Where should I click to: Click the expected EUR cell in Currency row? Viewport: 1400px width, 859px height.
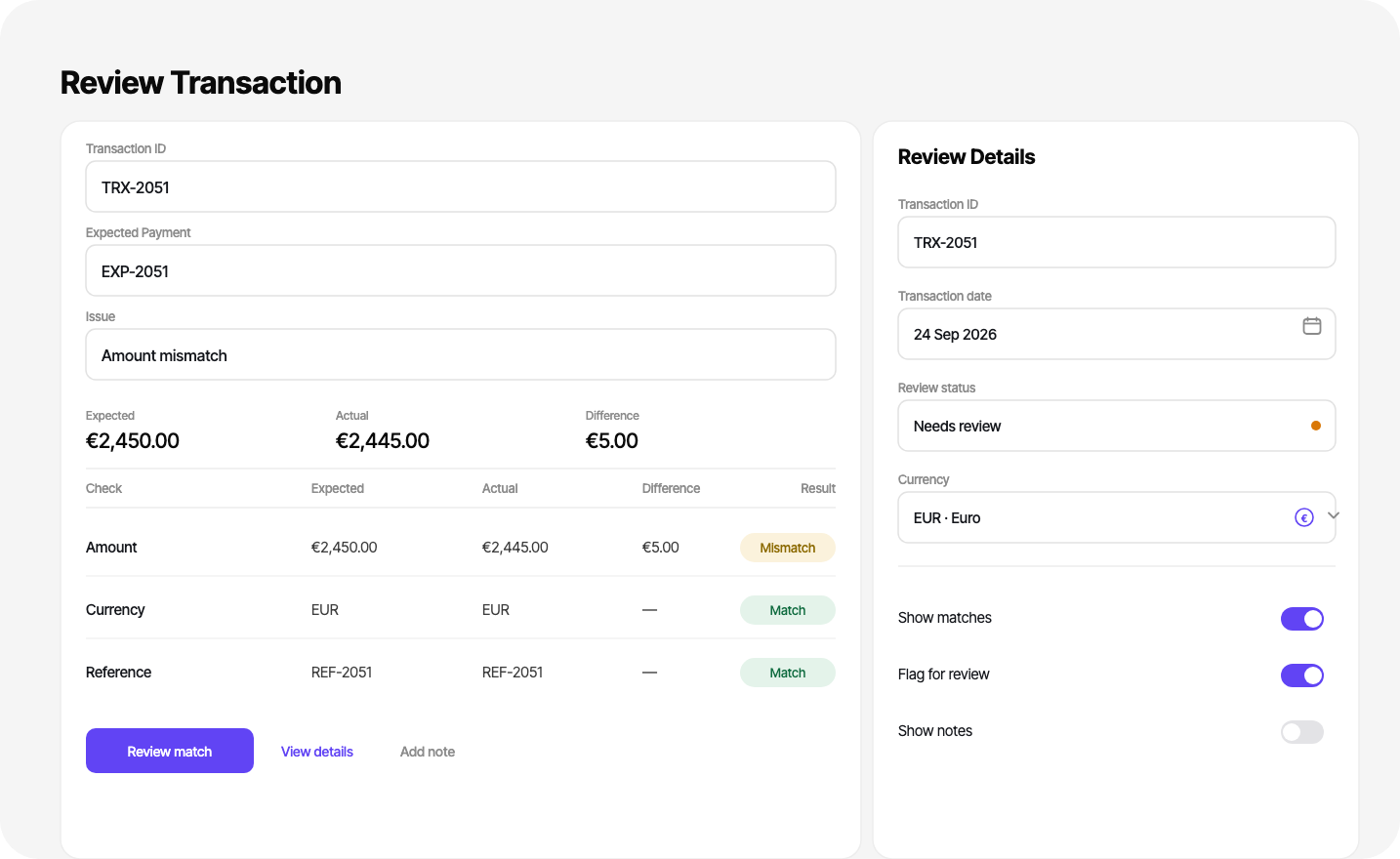[325, 610]
